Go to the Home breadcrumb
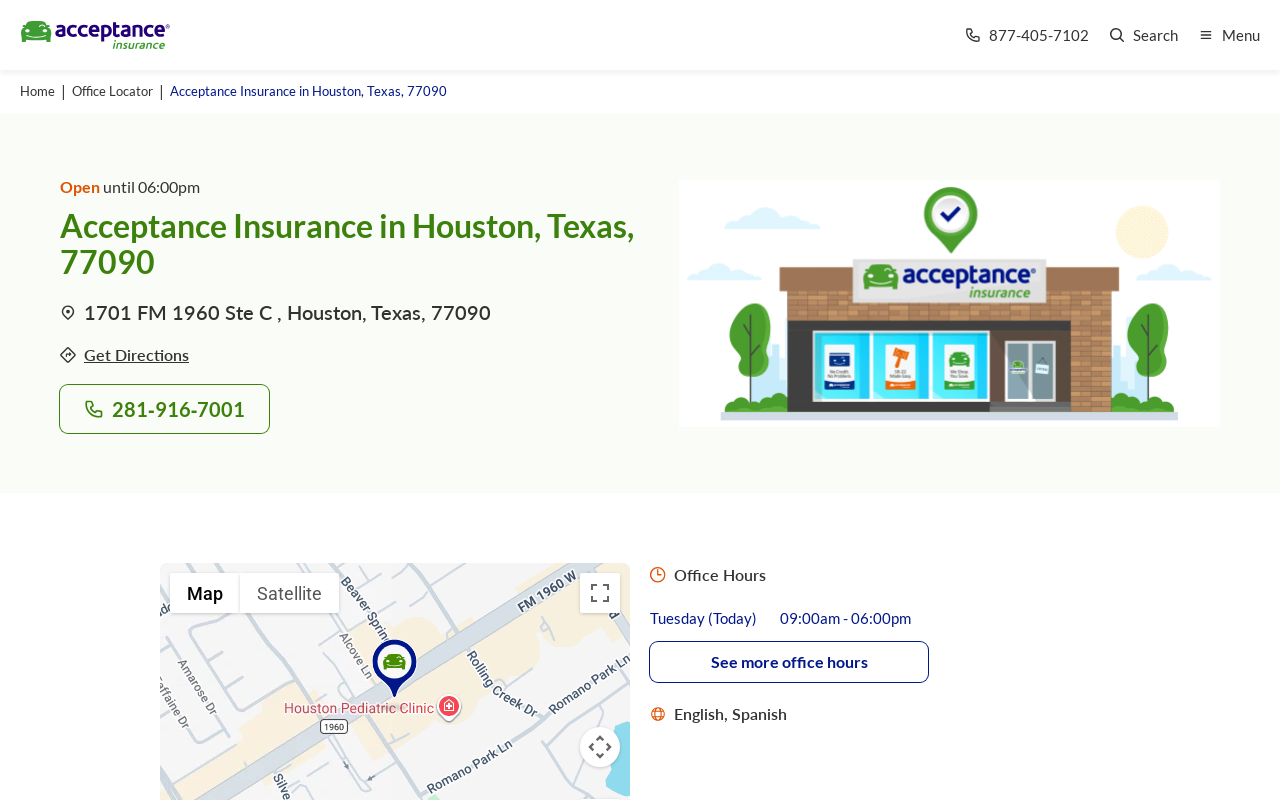1280x800 pixels. pyautogui.click(x=37, y=91)
